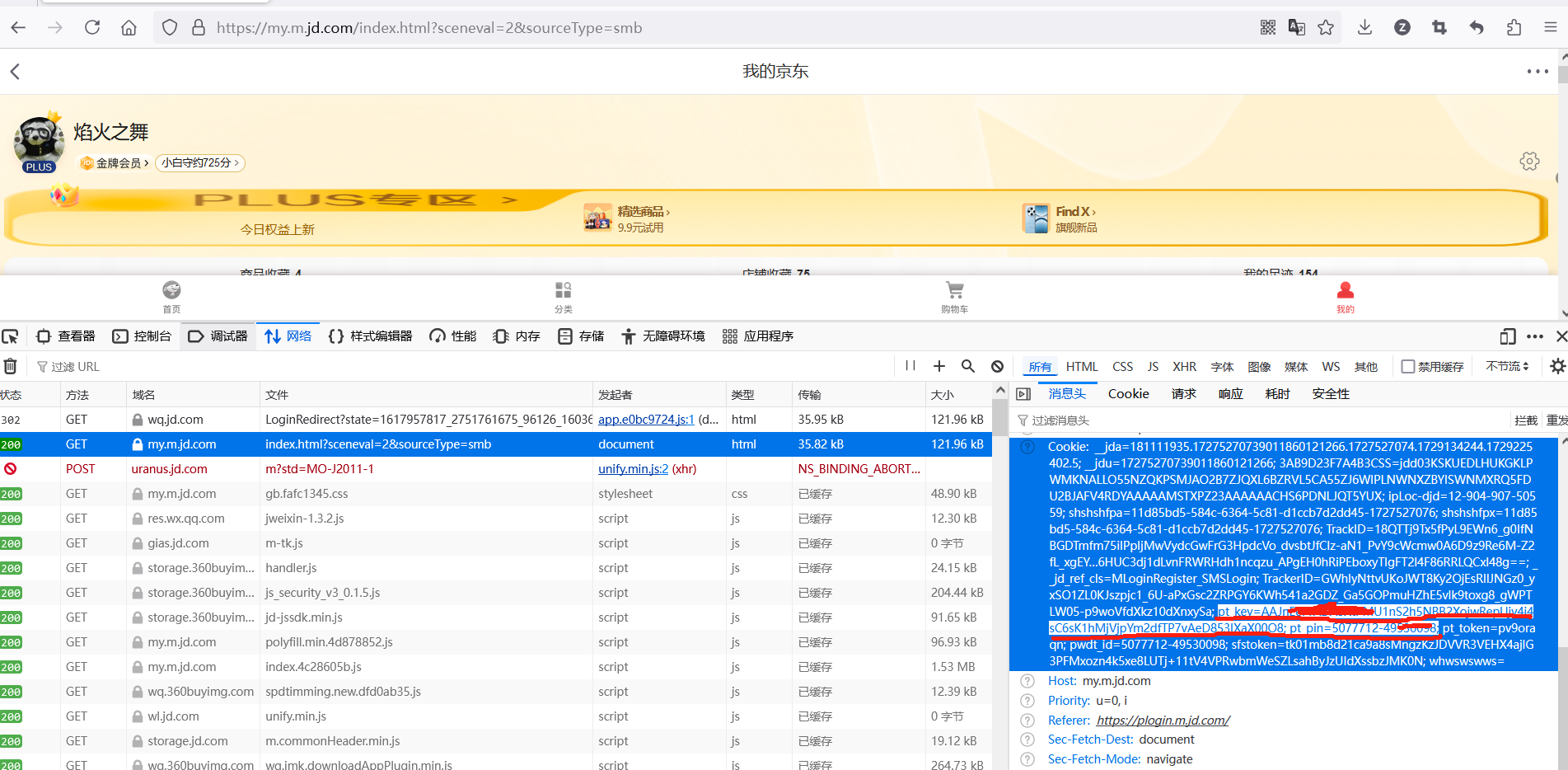Open account settings gear on JD profile
The image size is (1568, 770).
(x=1529, y=161)
